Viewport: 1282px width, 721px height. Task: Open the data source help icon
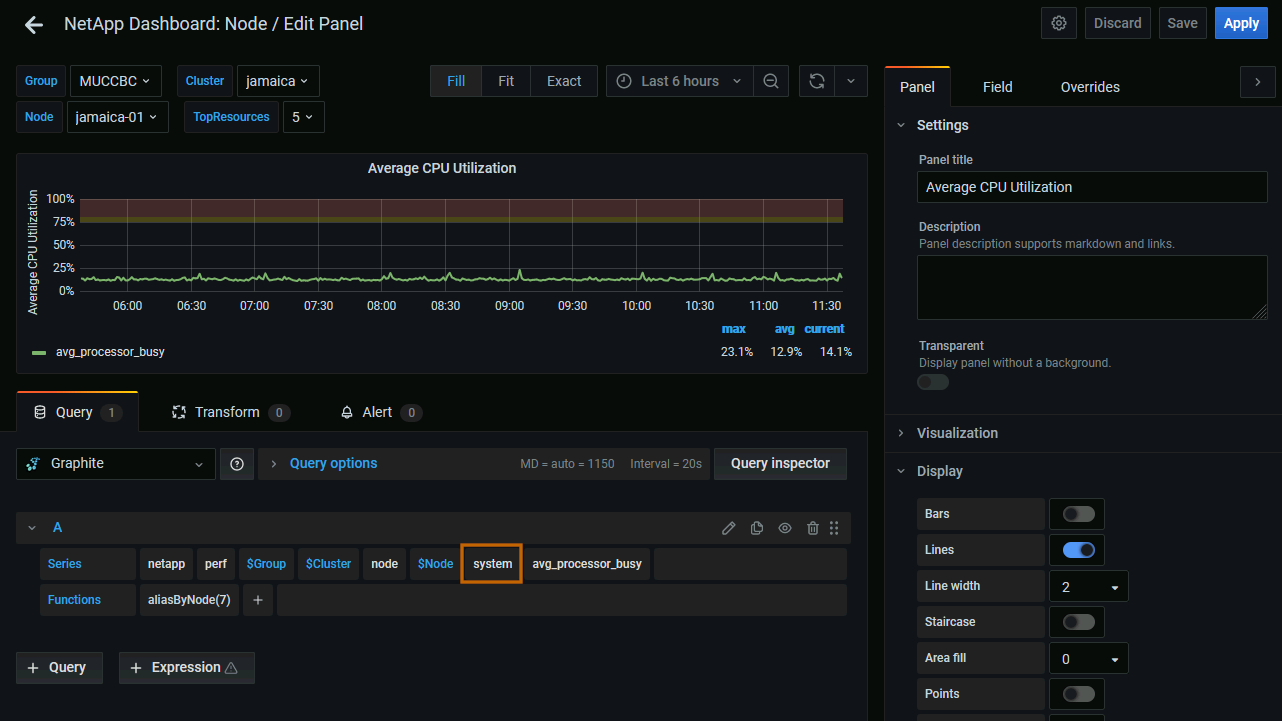click(x=237, y=464)
